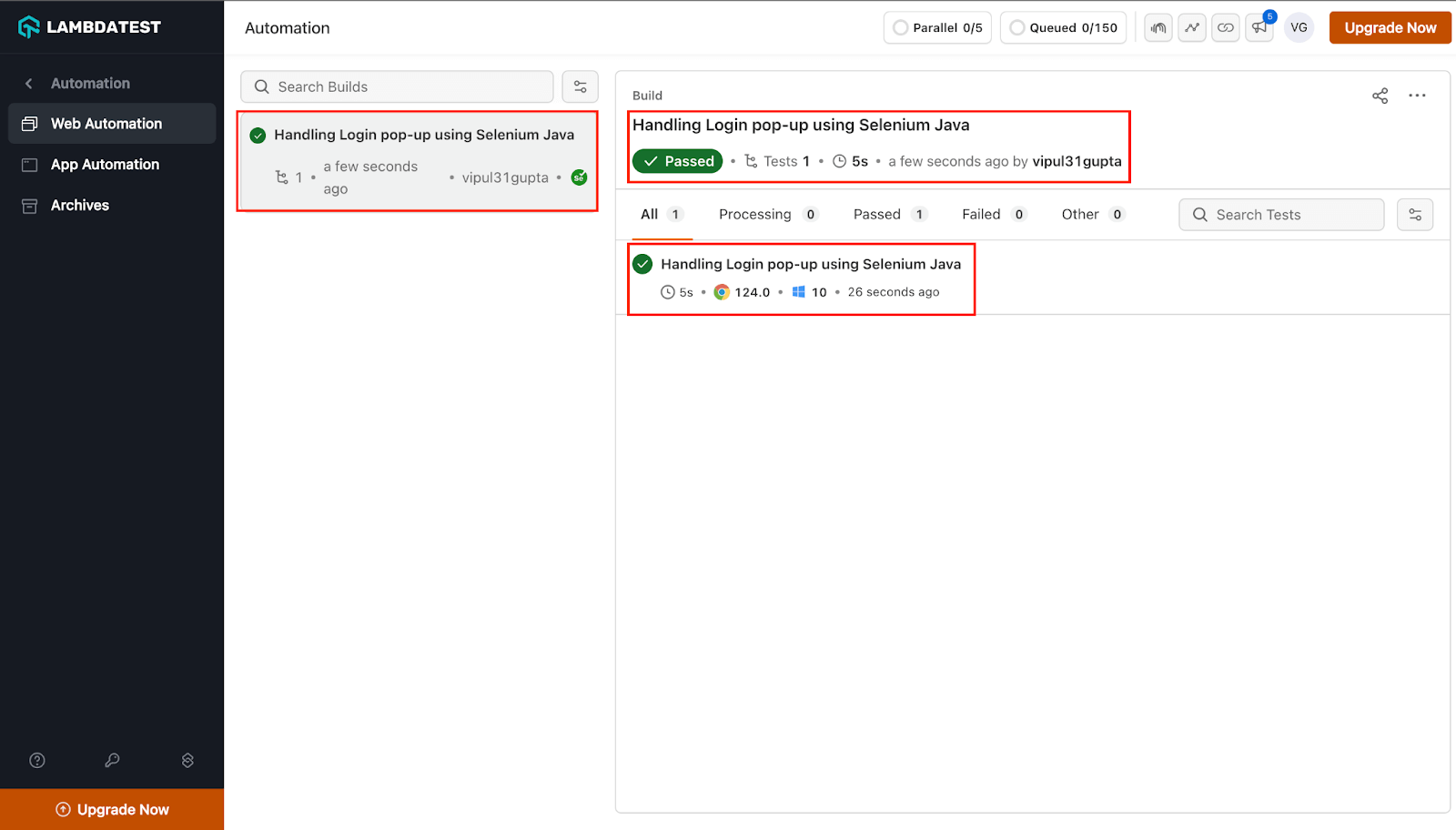Click the link icon in the top toolbar
This screenshot has width=1456, height=830.
[1225, 27]
